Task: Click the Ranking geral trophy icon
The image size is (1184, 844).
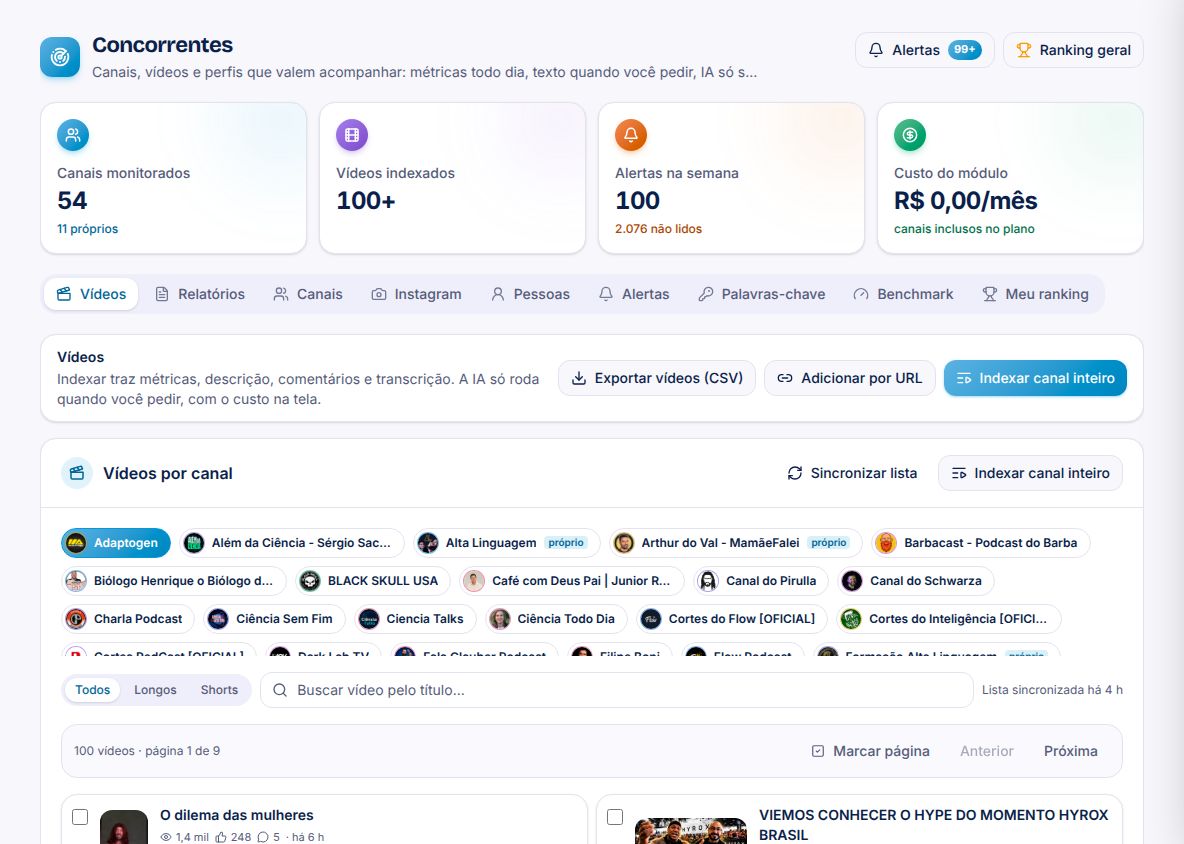Action: (x=1023, y=50)
